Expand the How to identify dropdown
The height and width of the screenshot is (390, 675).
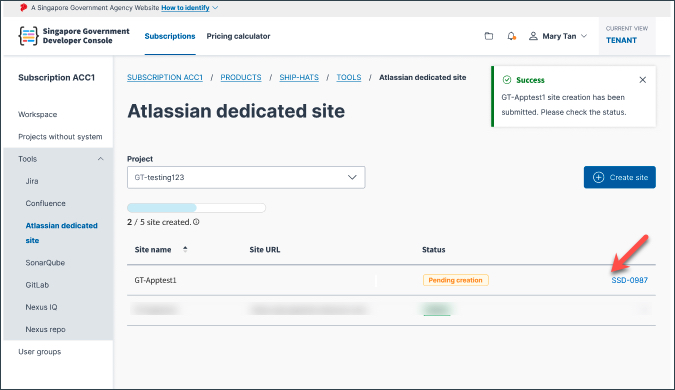click(189, 8)
